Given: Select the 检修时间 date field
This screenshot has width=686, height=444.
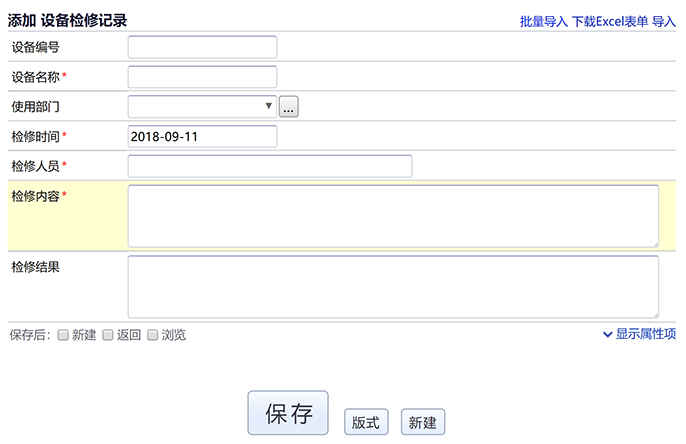Looking at the screenshot, I should [x=202, y=136].
